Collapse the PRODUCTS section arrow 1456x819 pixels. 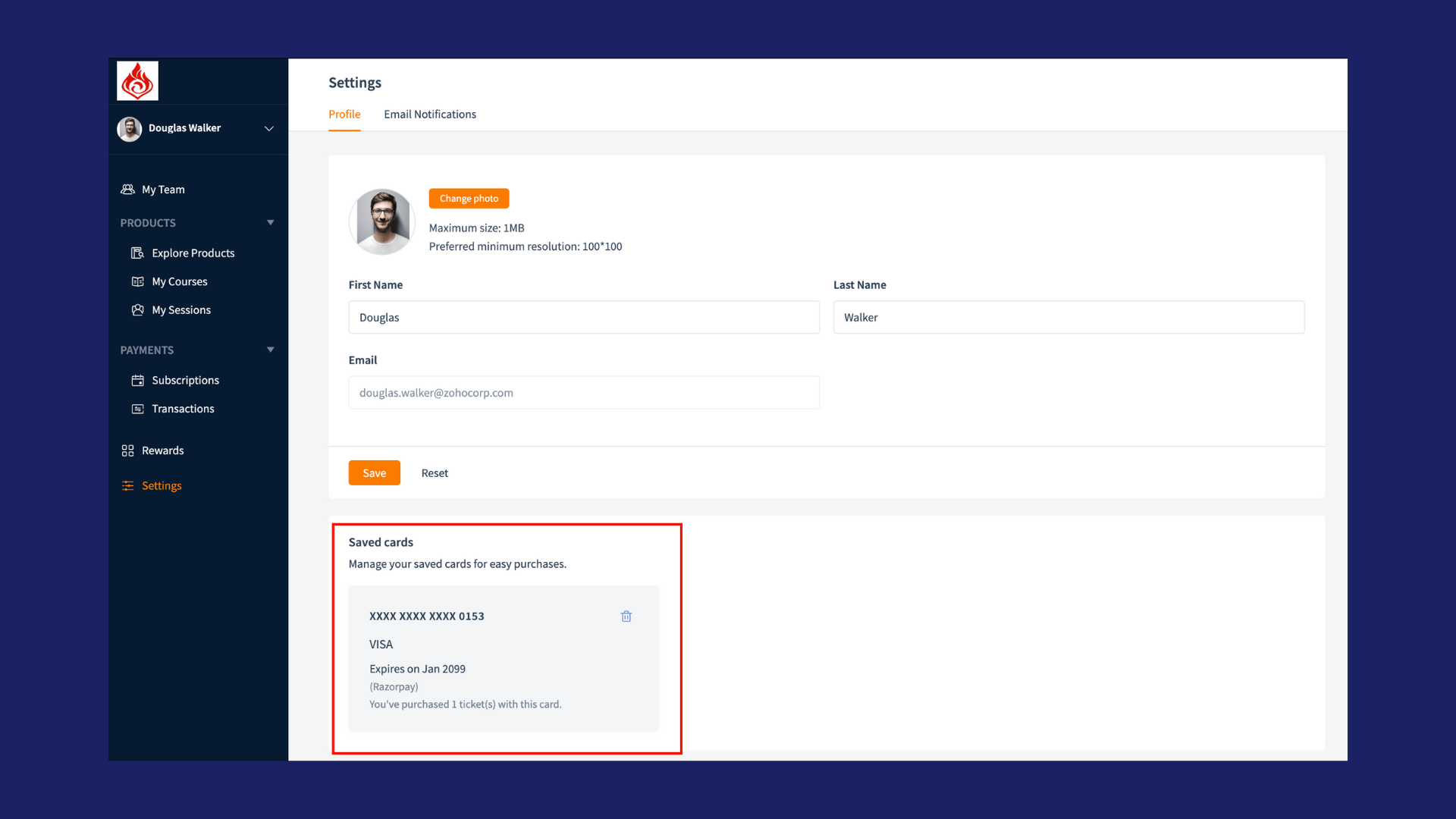pos(270,223)
